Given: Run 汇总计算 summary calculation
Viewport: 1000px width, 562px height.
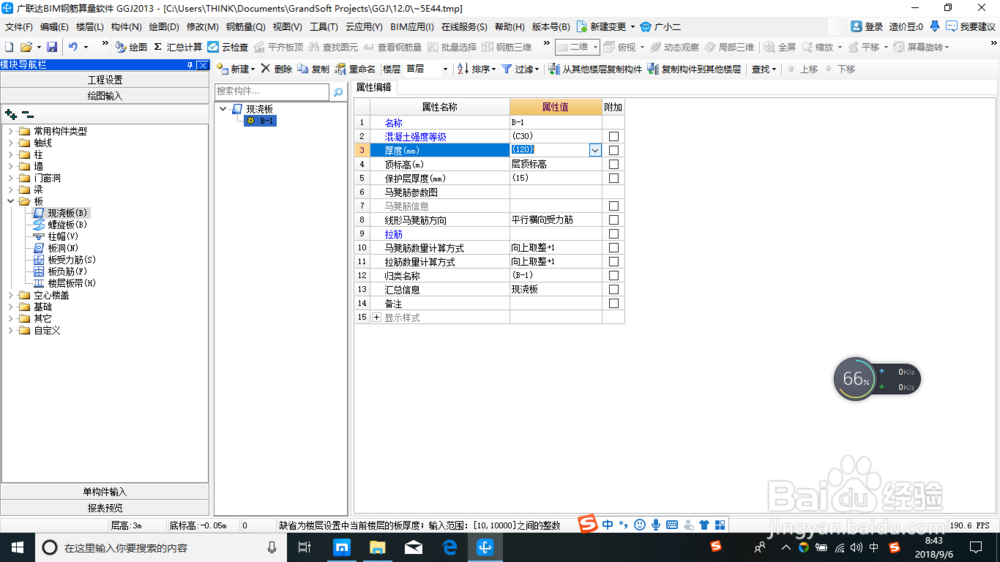Looking at the screenshot, I should point(178,47).
